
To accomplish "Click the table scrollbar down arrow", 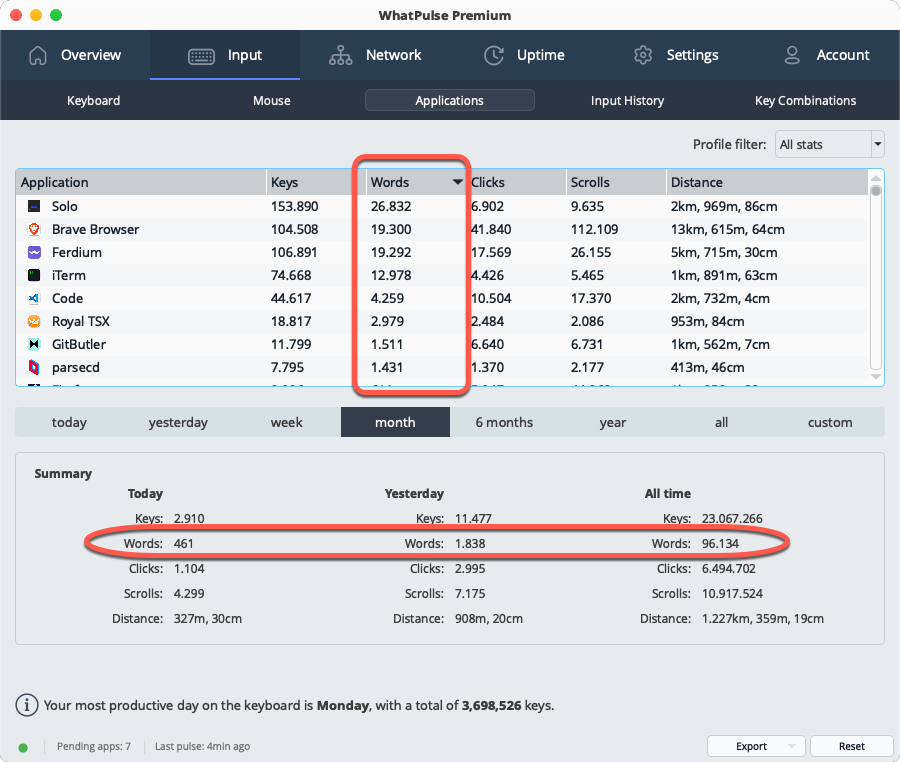I will click(x=875, y=376).
